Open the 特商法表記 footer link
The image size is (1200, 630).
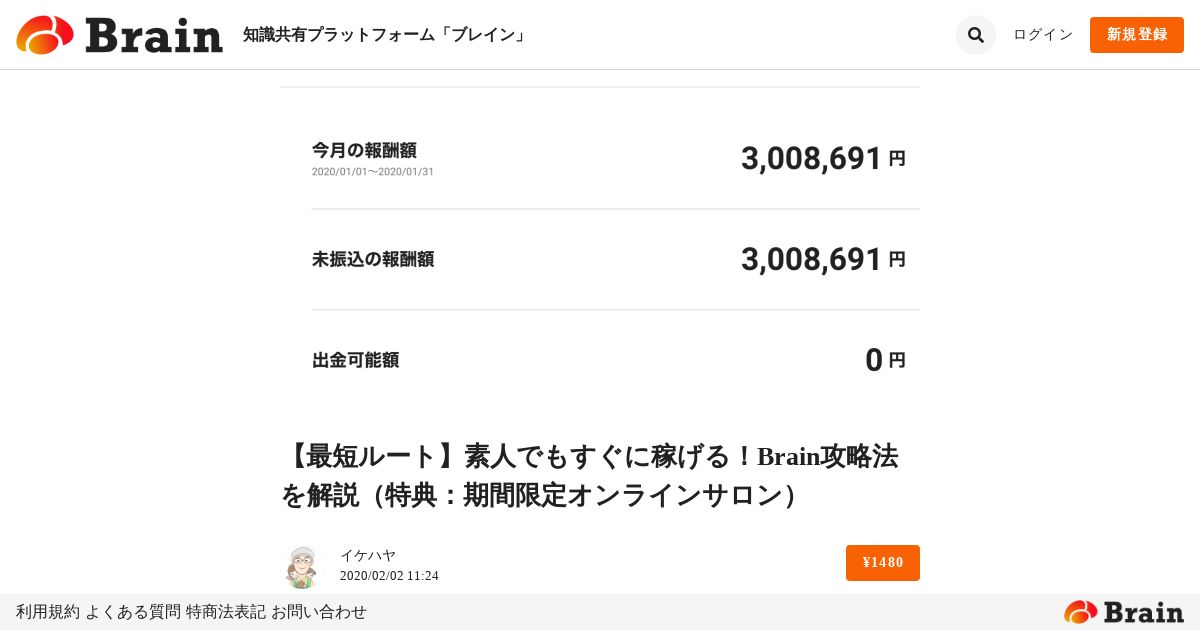[225, 612]
